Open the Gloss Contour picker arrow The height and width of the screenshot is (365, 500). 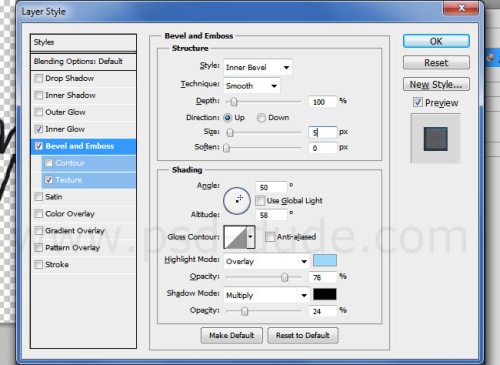[x=251, y=237]
